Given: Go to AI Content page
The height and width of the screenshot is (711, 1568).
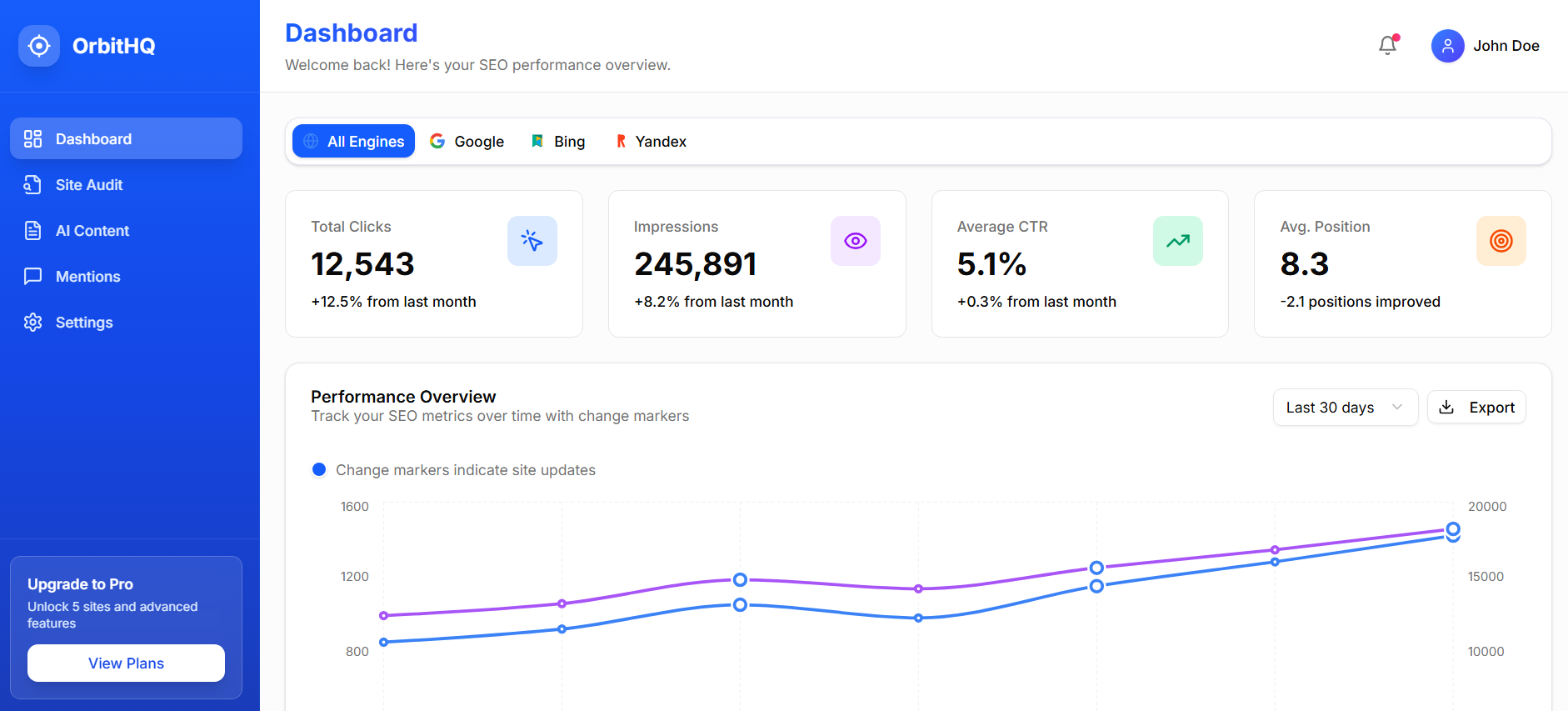Looking at the screenshot, I should coord(92,231).
